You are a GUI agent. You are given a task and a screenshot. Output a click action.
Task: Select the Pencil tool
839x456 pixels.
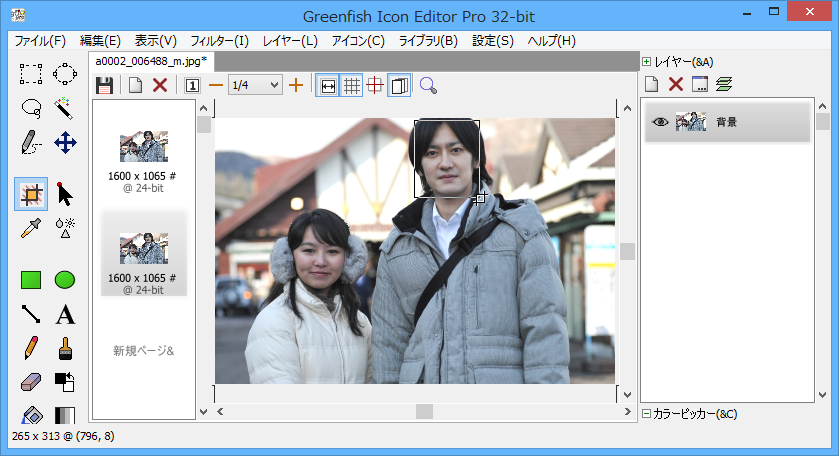(x=31, y=348)
